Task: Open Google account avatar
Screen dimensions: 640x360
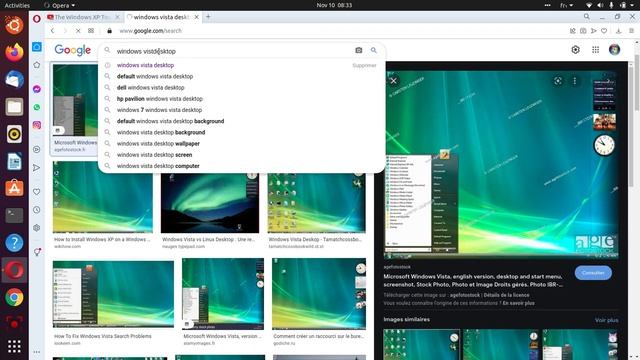Action: pos(614,50)
